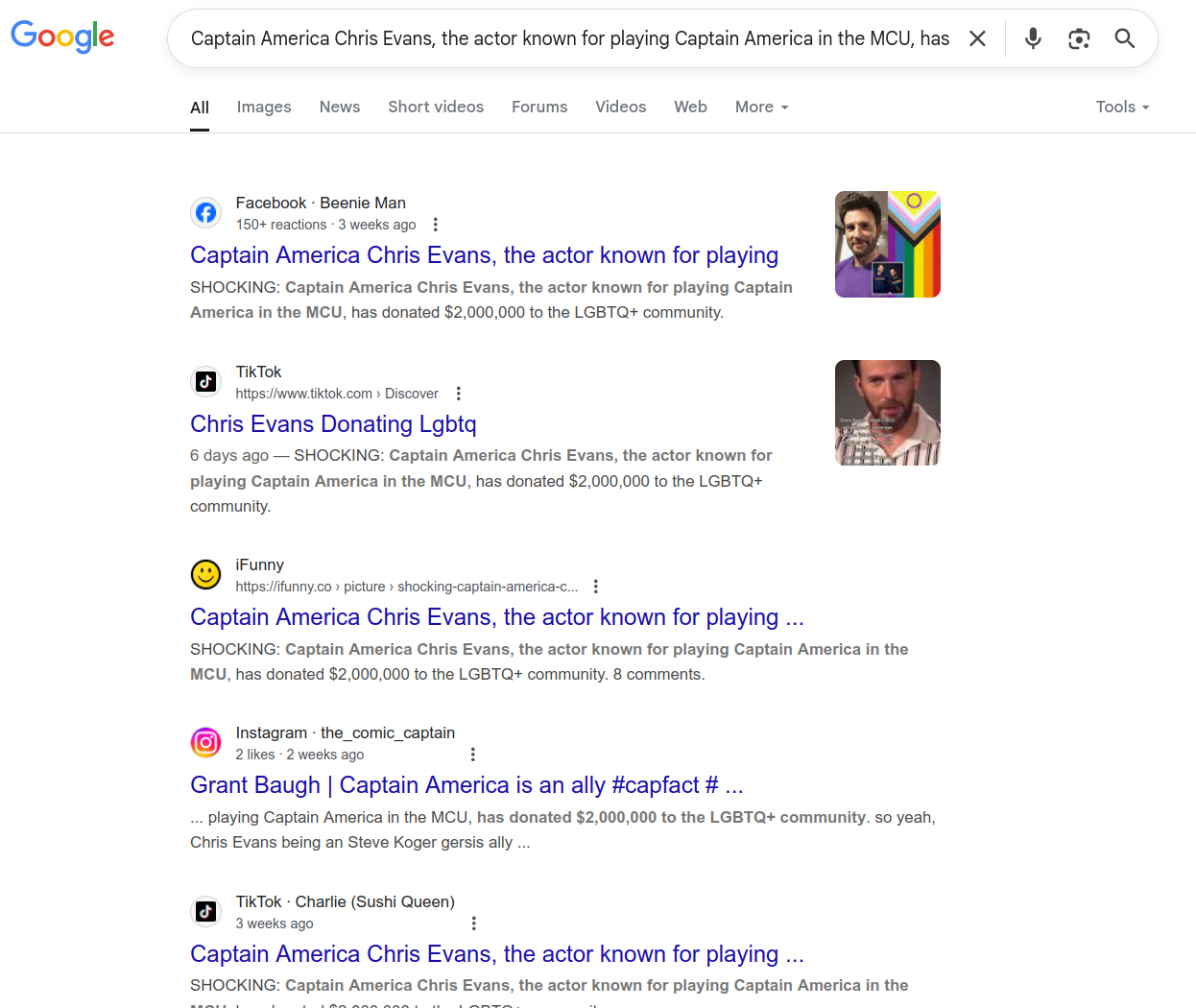Open the Facebook Captain America Chris Evans link
Viewport: 1196px width, 1008px height.
pos(484,255)
